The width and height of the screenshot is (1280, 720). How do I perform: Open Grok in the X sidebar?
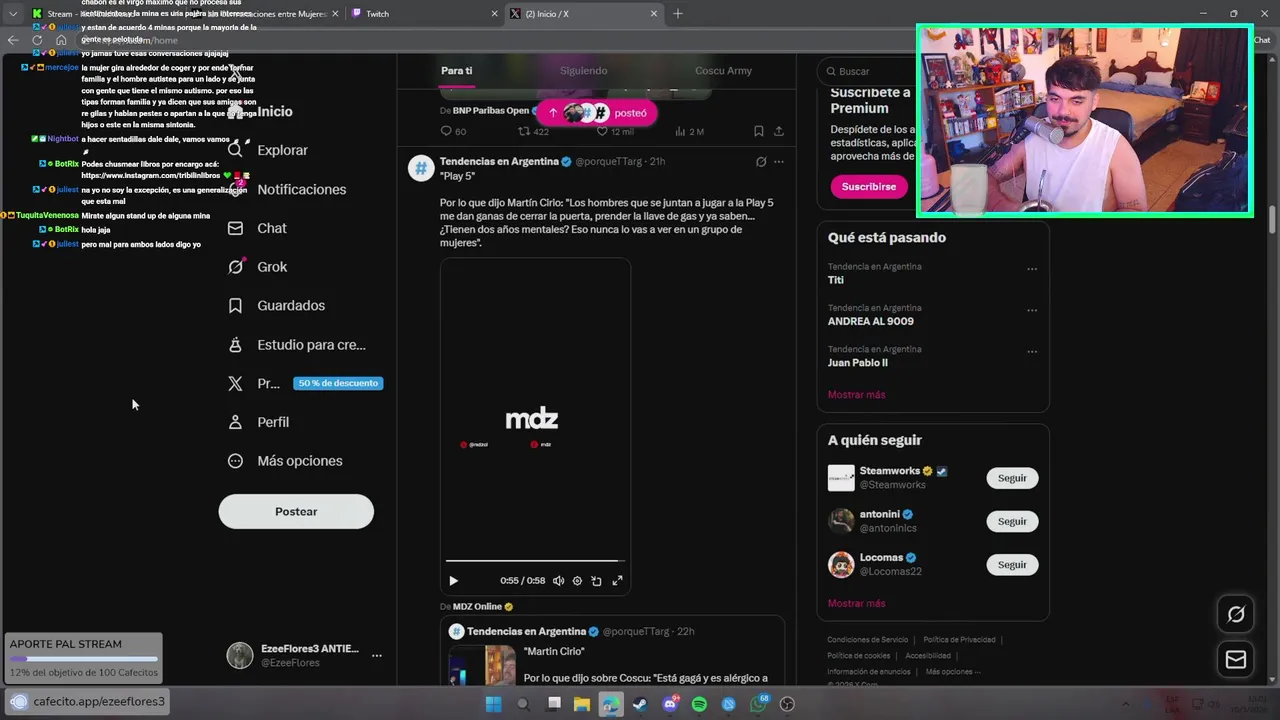coord(257,267)
